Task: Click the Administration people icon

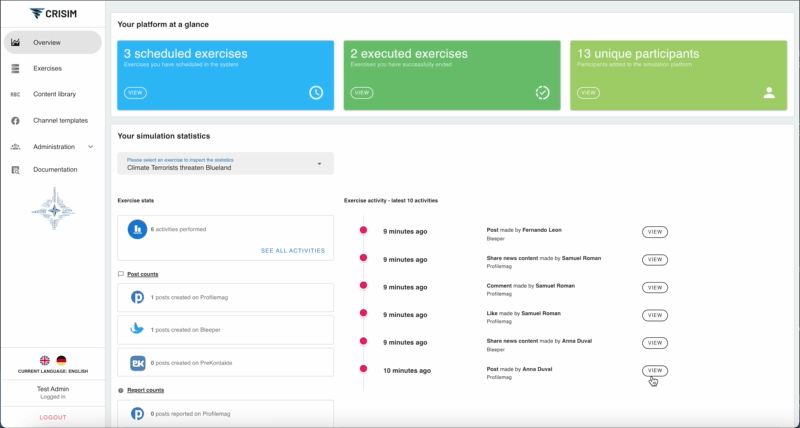Action: (15, 147)
